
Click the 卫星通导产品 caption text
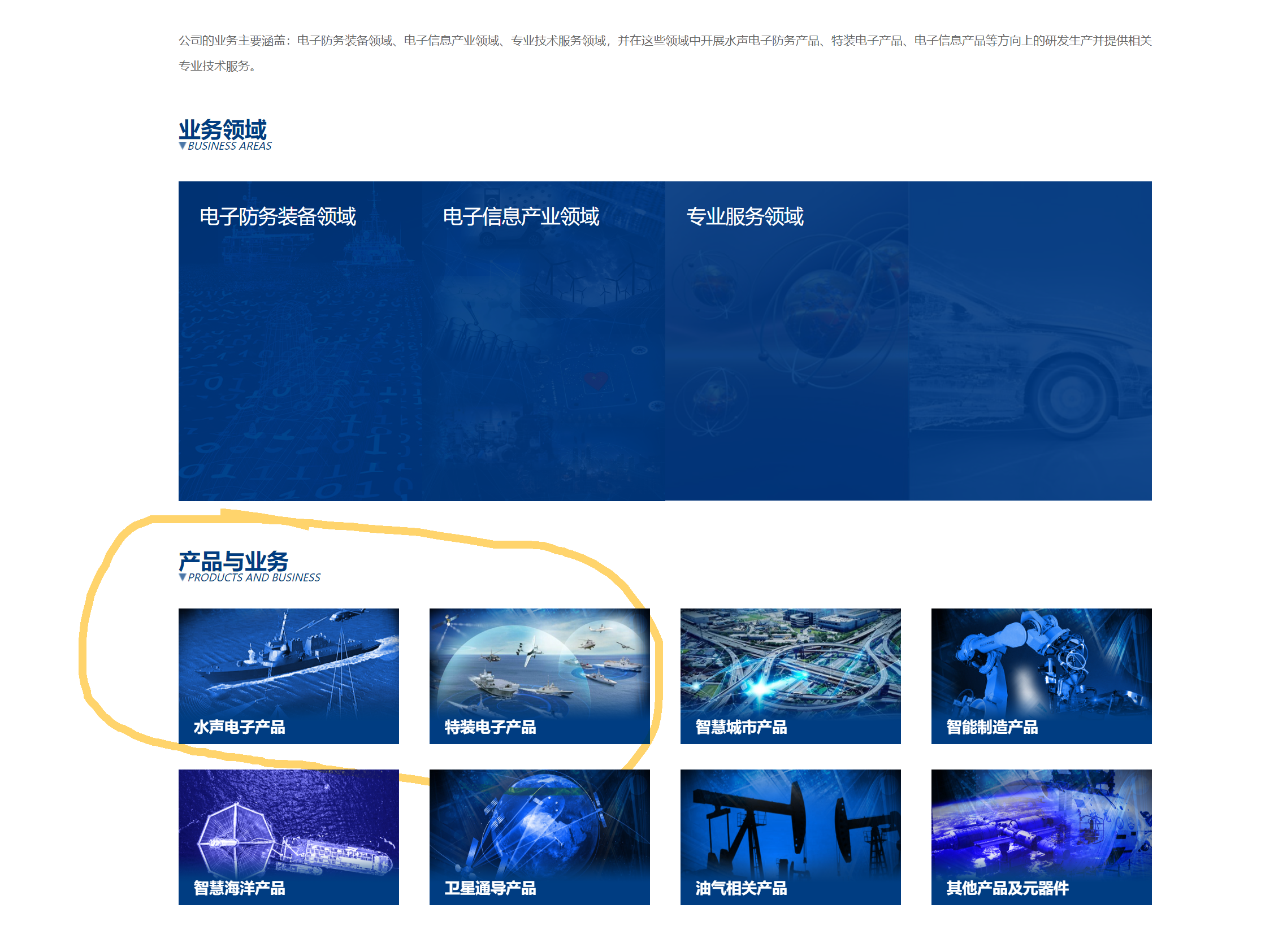tap(489, 888)
